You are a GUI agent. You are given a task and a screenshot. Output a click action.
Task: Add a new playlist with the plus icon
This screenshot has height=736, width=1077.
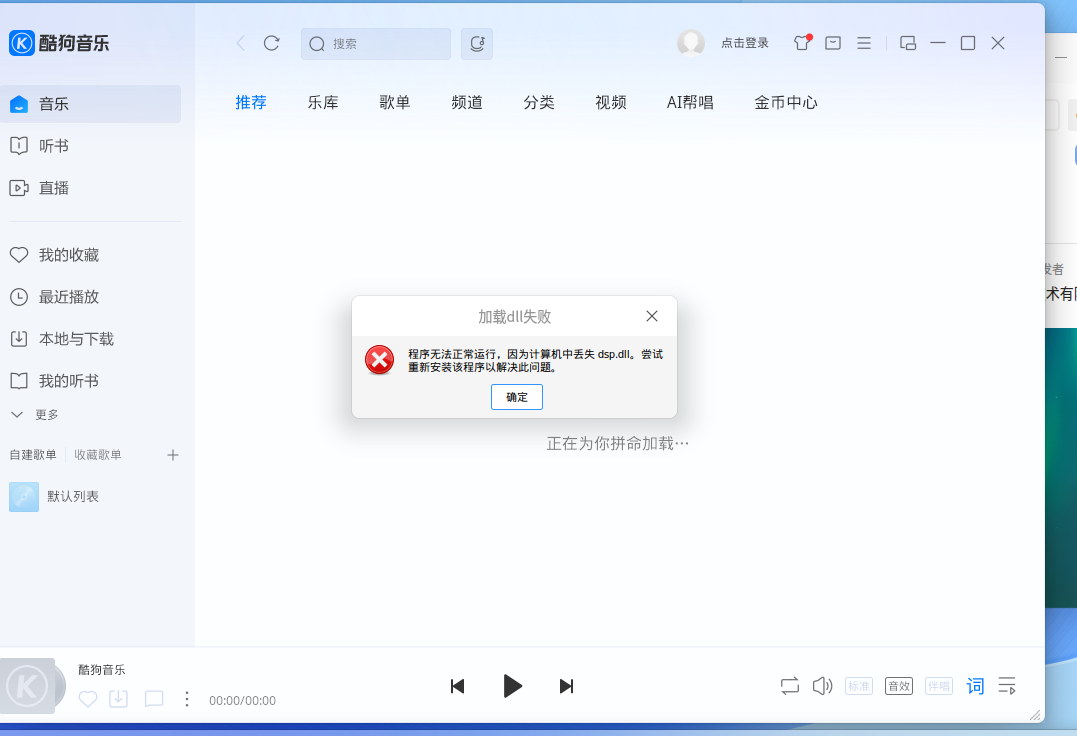(173, 455)
